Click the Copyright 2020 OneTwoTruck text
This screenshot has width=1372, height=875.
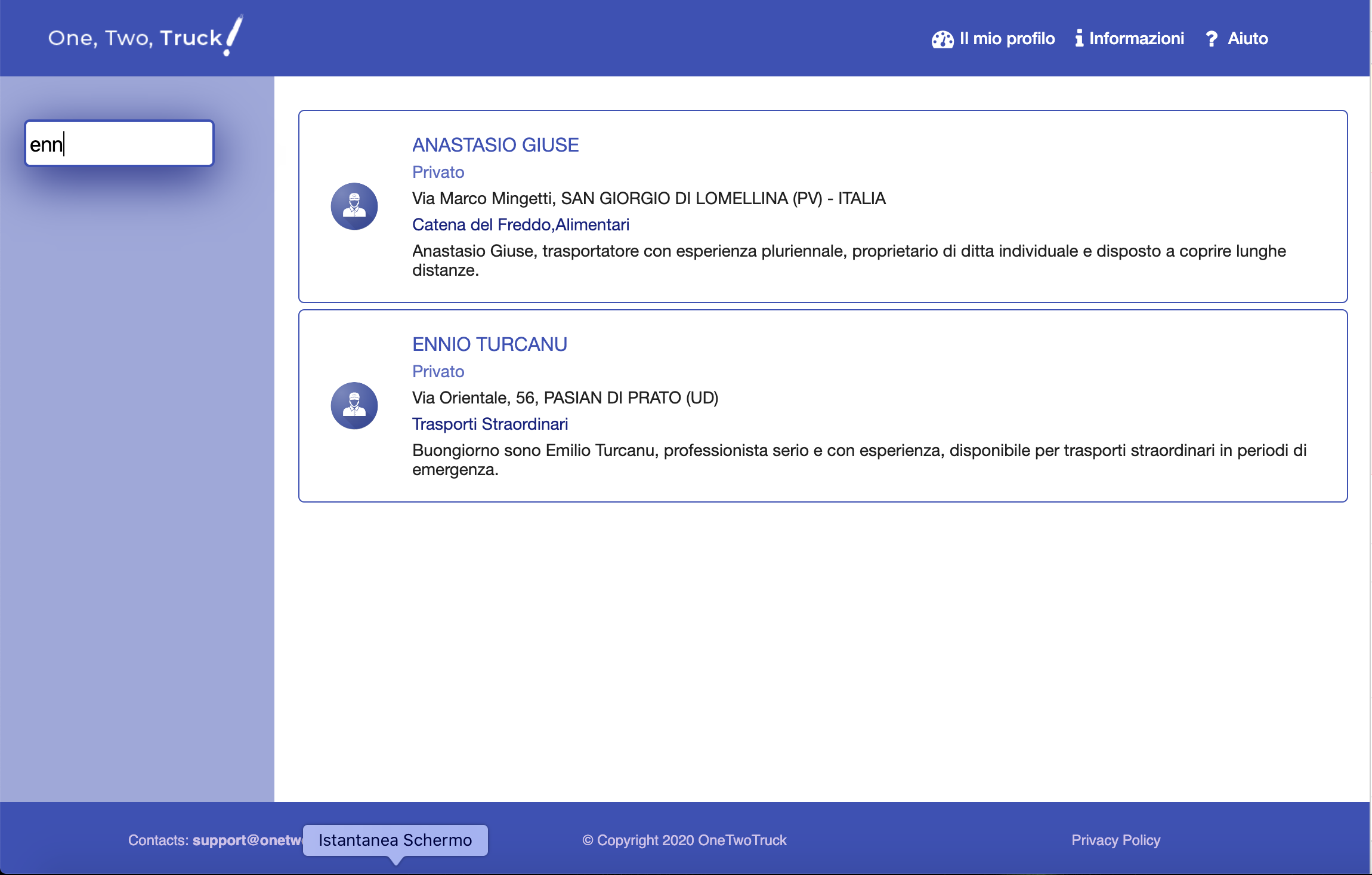click(684, 840)
